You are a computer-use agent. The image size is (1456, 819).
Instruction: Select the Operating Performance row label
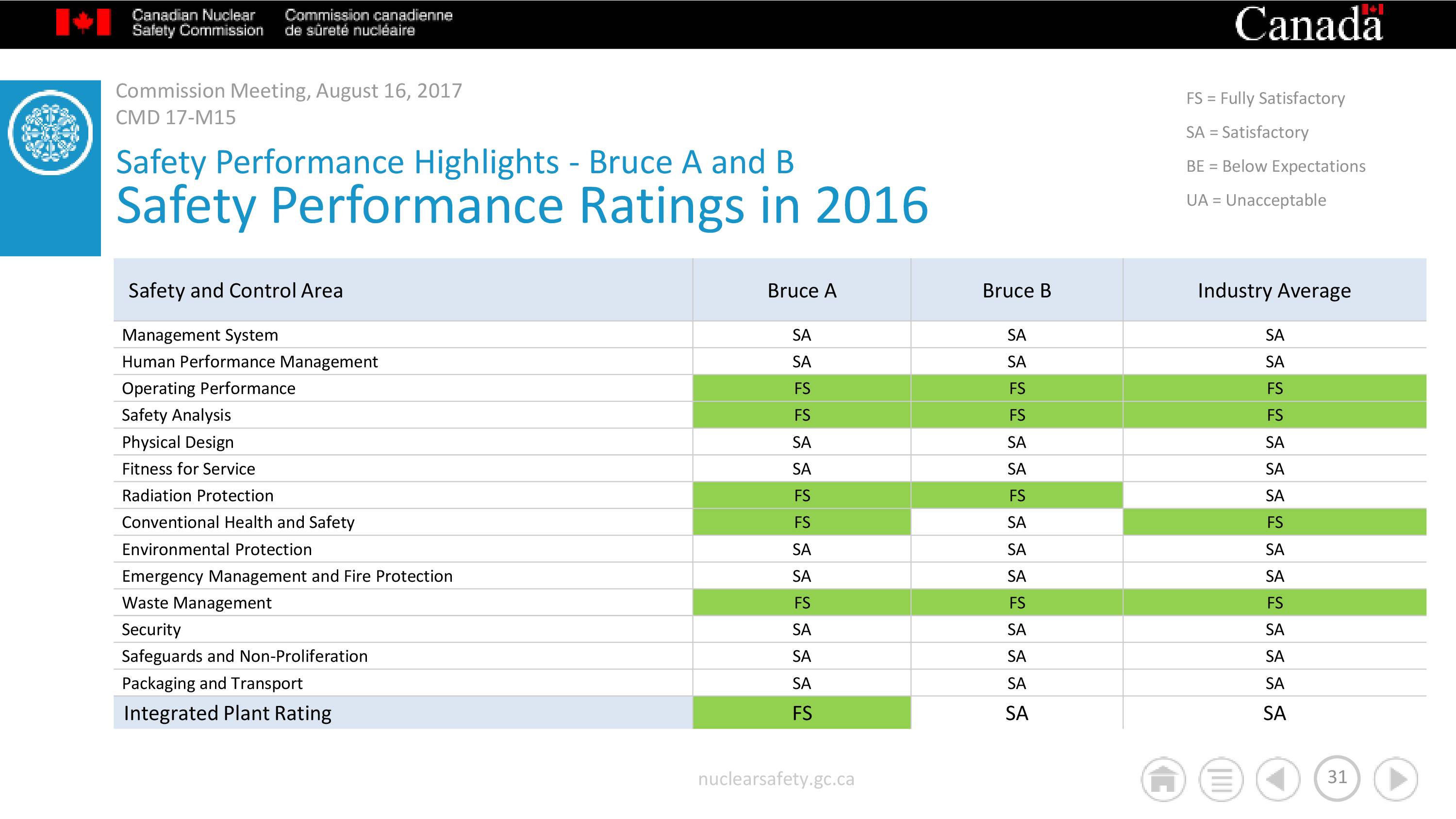209,388
